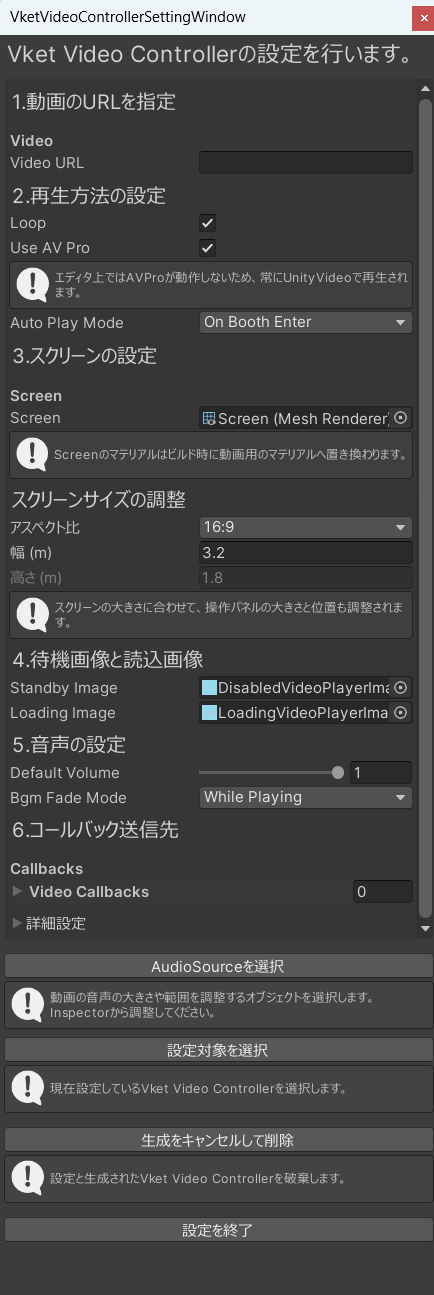The height and width of the screenshot is (1295, 434).
Task: Click the Video URL input field
Action: [306, 163]
